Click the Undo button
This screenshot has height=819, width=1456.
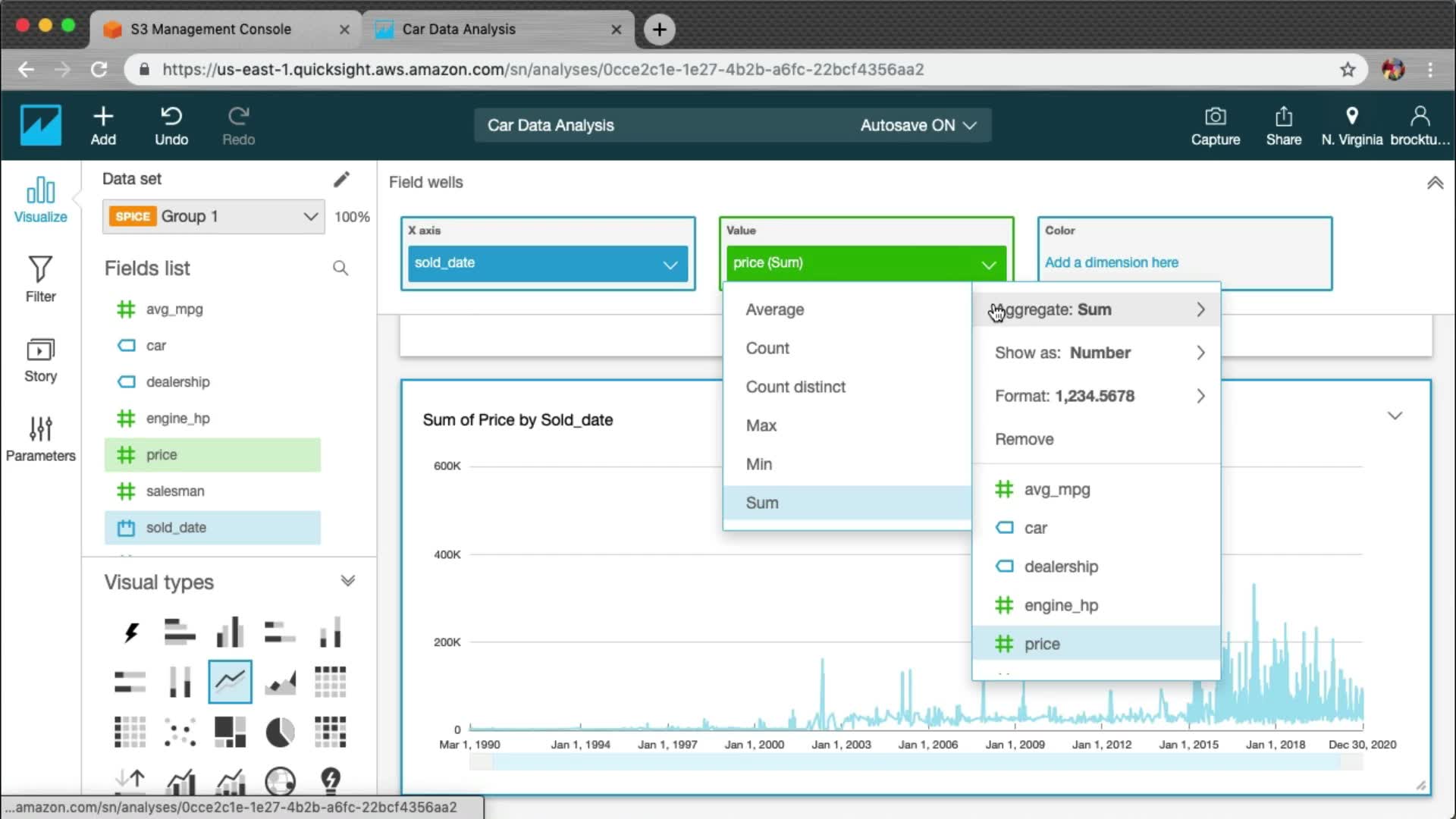[171, 126]
